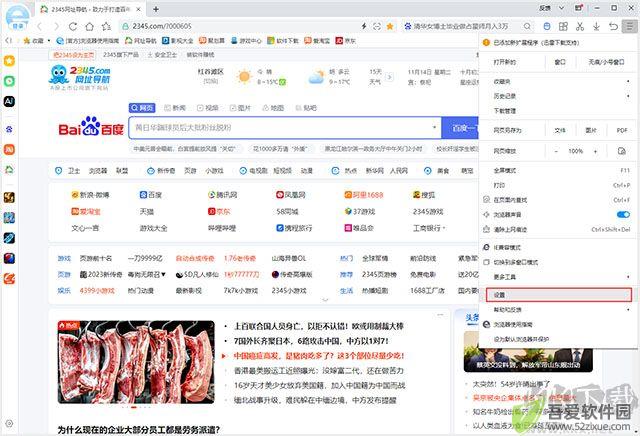The image size is (640, 436).
Task: Save the page as PDF in the menu
Action: point(622,131)
